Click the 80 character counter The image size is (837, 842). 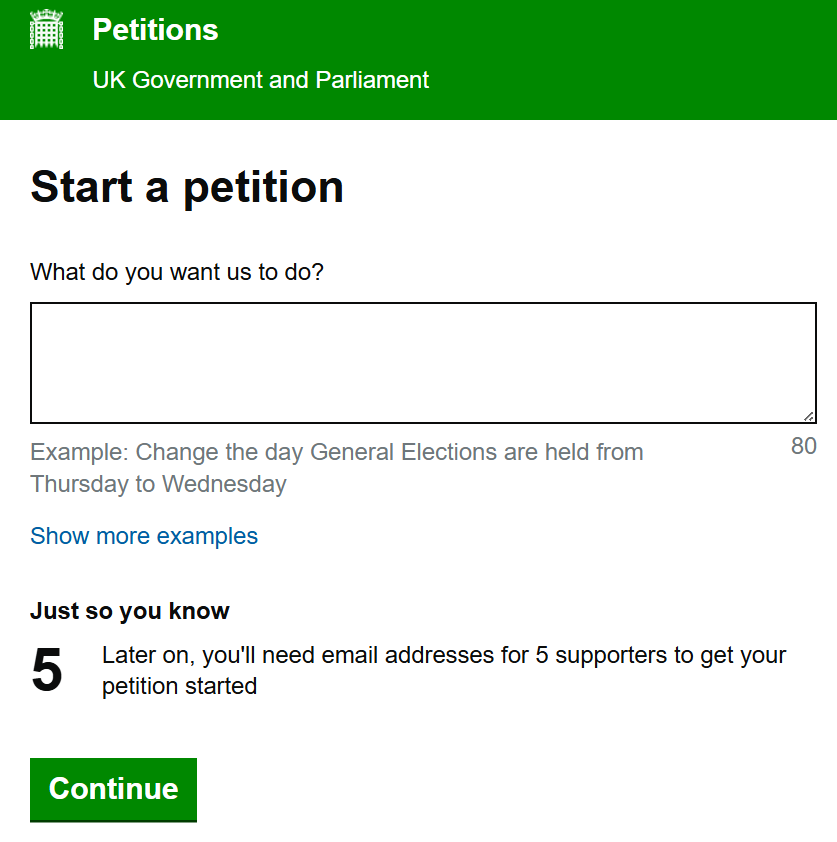[x=804, y=447]
